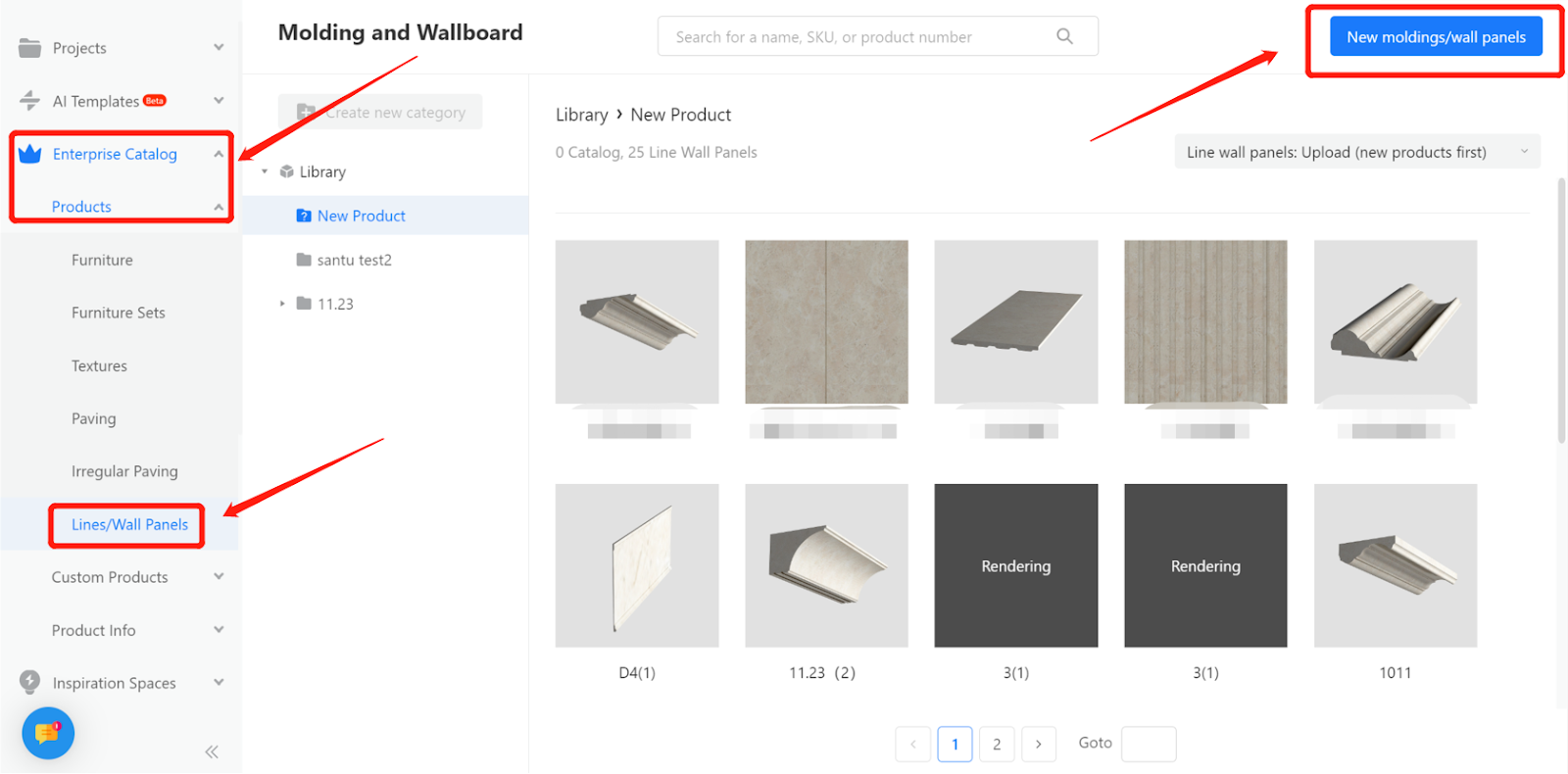The width and height of the screenshot is (1568, 774).
Task: Click the search input field
Action: (853, 37)
